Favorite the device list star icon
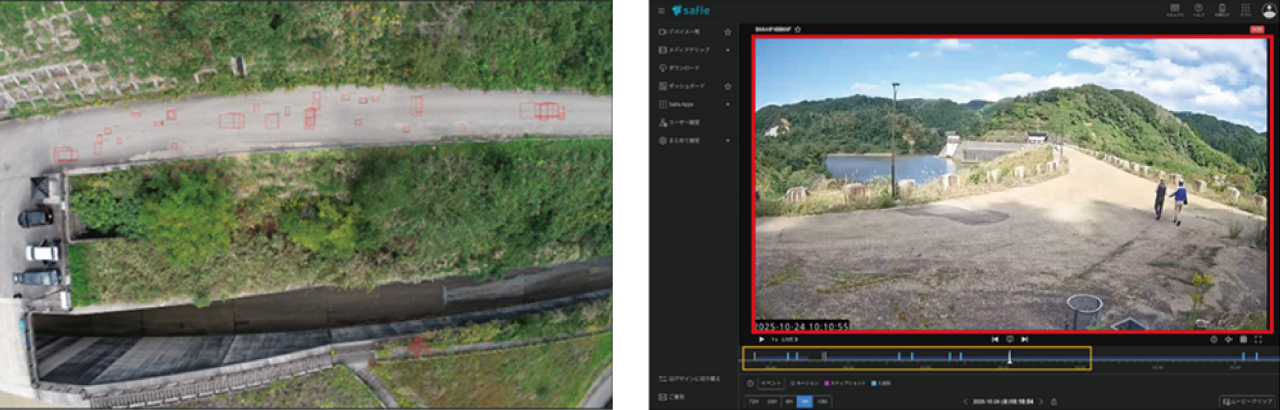1280x410 pixels. point(727,31)
